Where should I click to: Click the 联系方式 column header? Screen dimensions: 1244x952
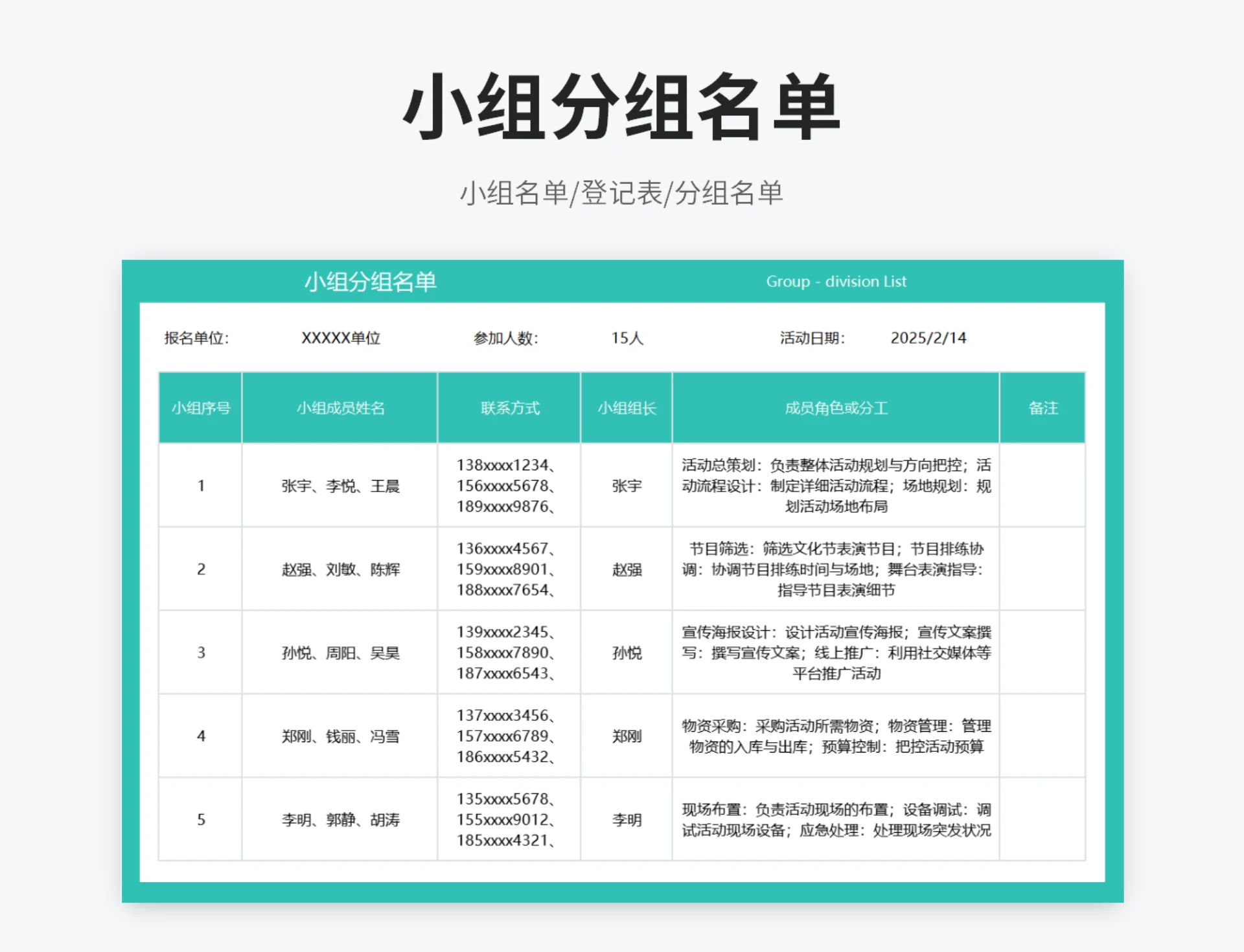508,407
